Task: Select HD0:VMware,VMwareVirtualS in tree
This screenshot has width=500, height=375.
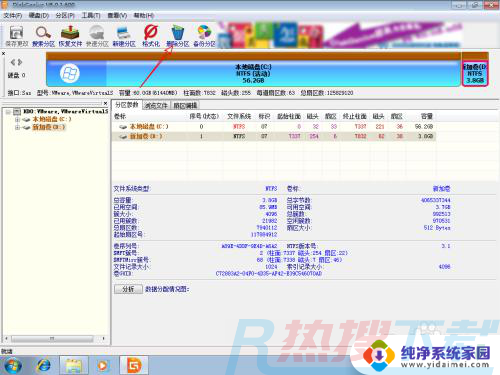Action: [x=66, y=111]
